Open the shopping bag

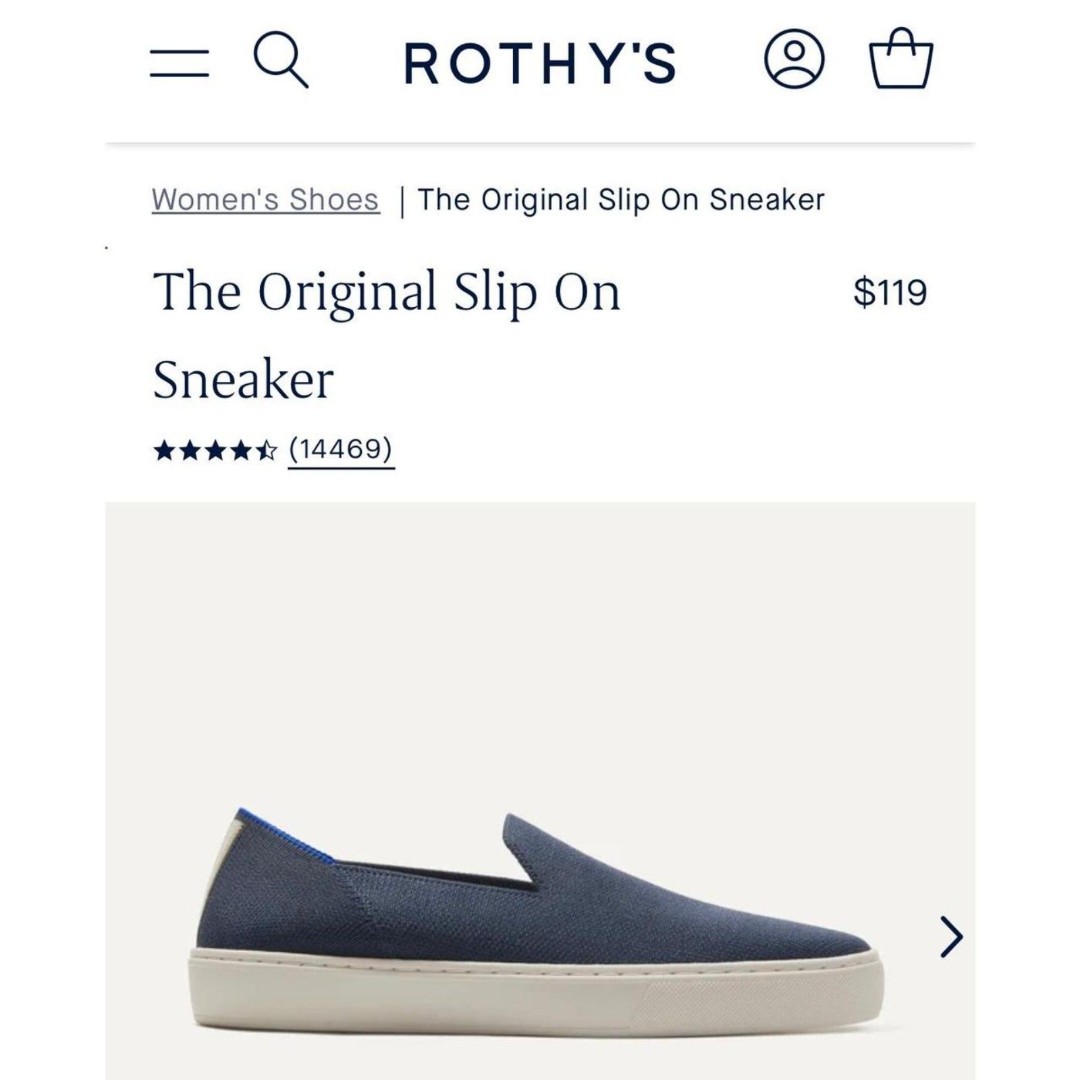[902, 58]
